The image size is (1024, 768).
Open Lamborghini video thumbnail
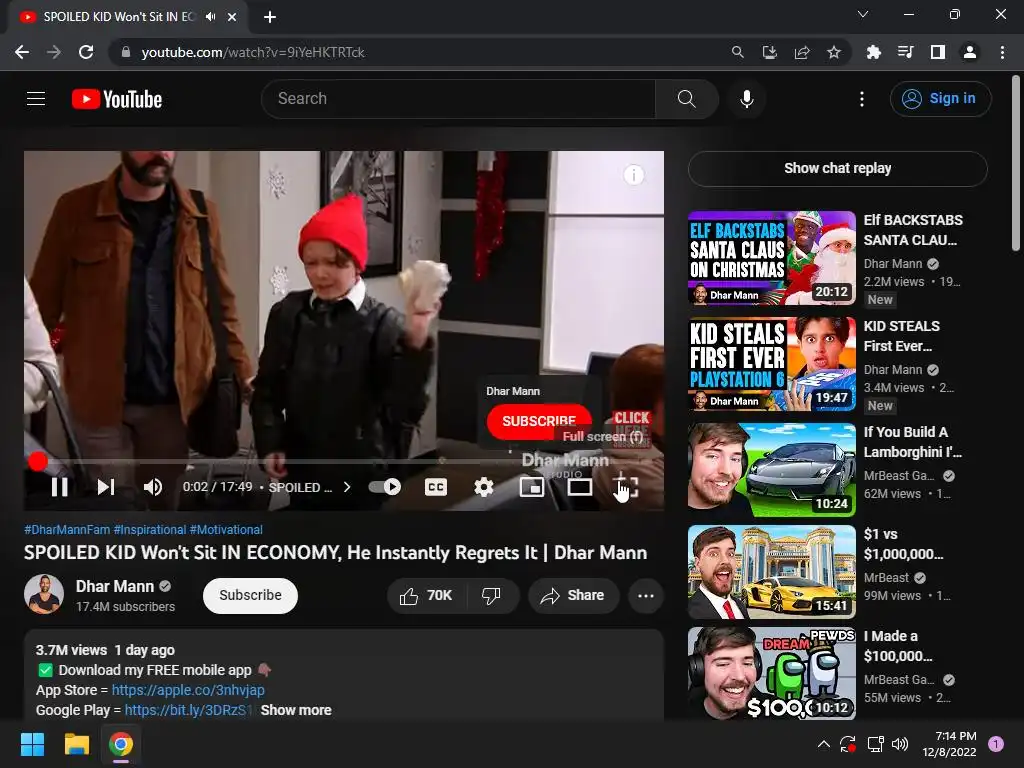click(x=771, y=470)
